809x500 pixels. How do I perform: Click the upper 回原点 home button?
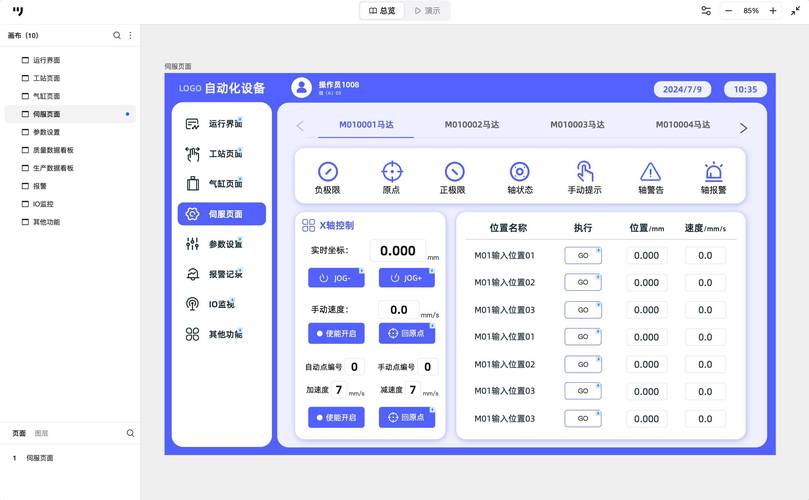(x=407, y=333)
